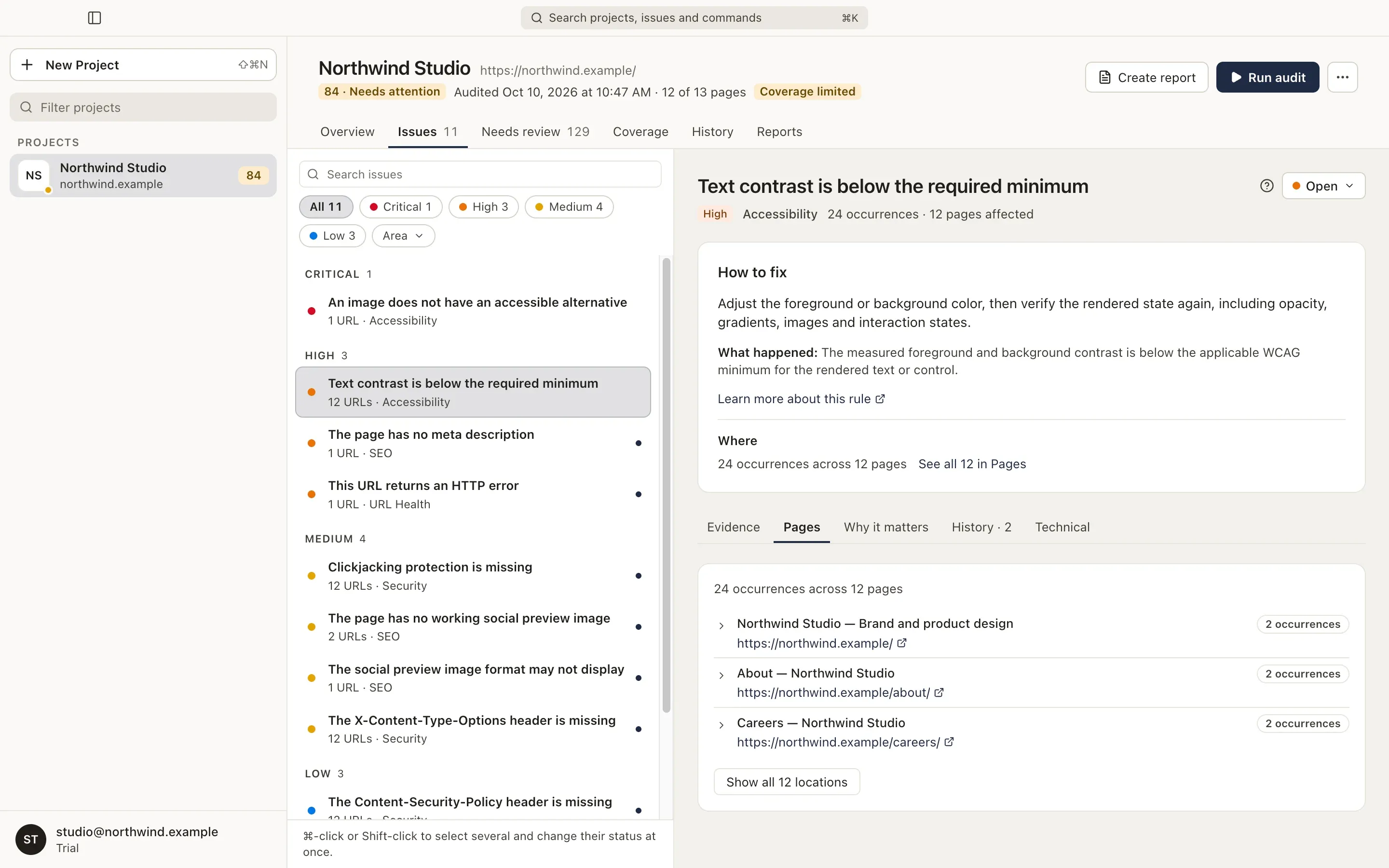Screen dimensions: 1389x868
Task: Focus the global search projects and commands bar
Action: click(694, 18)
